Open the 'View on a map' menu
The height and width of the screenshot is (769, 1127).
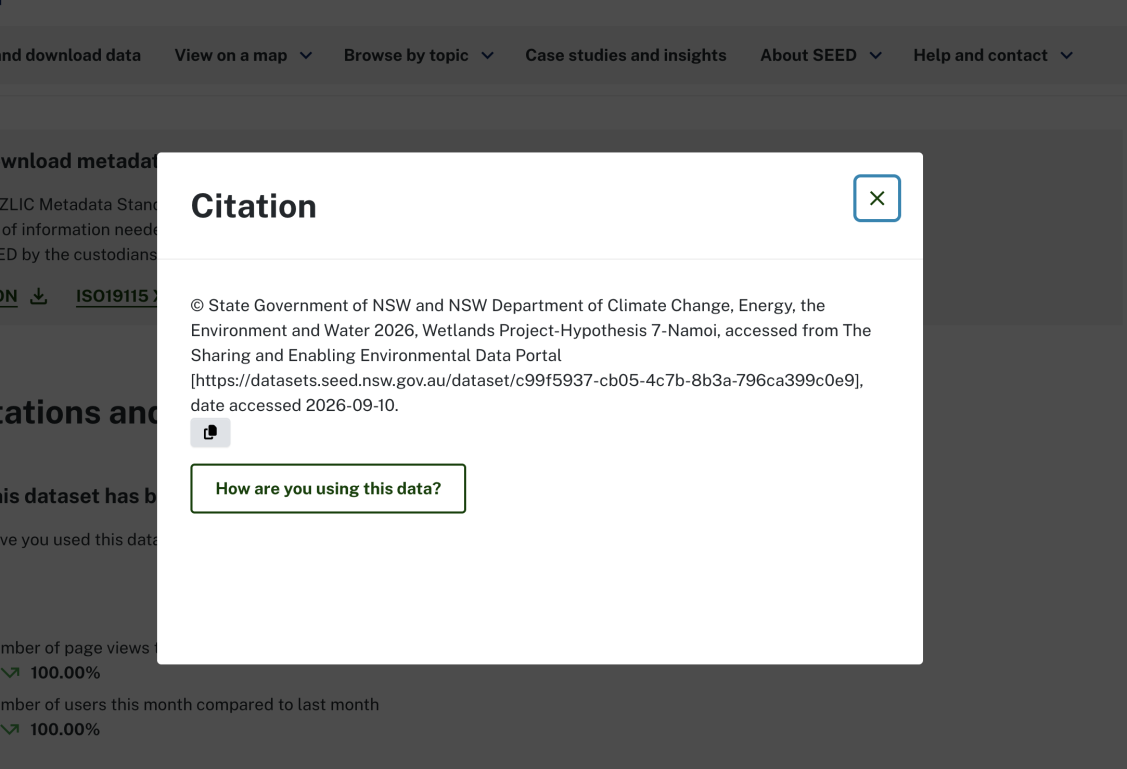[231, 55]
